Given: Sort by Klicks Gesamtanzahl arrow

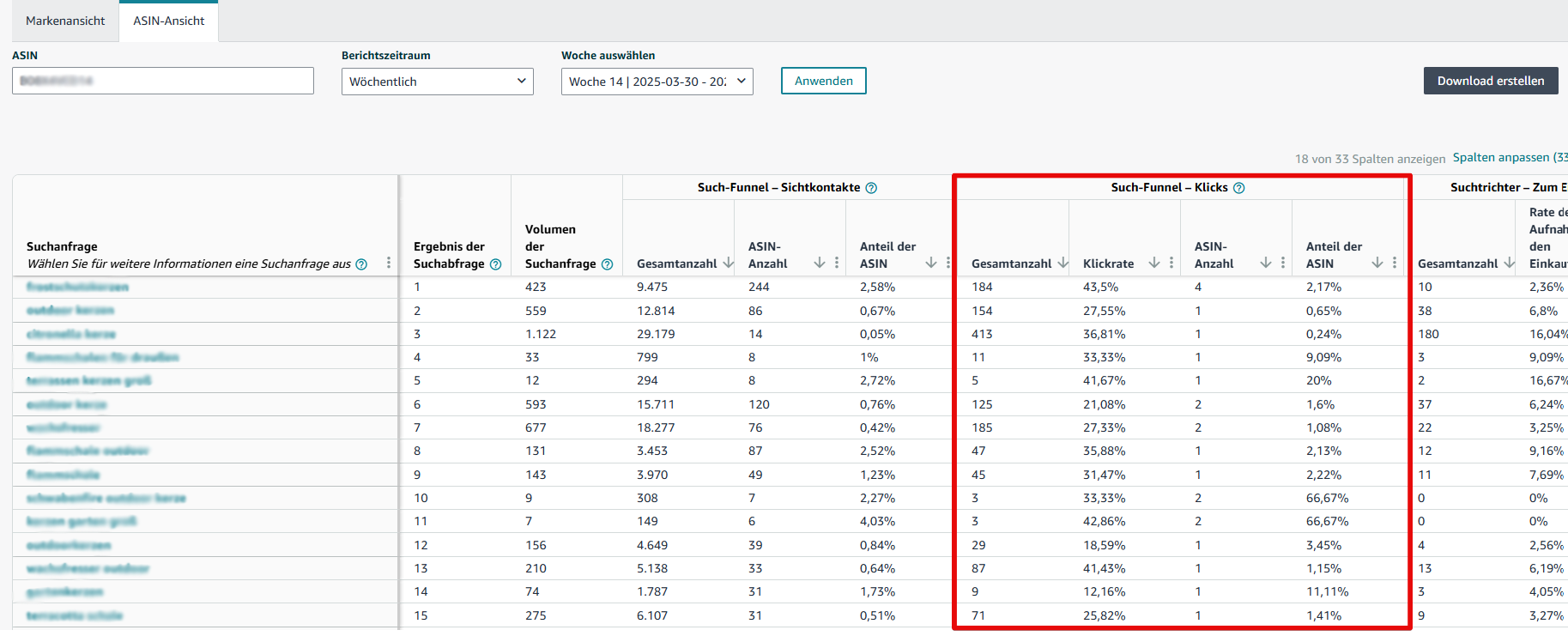Looking at the screenshot, I should [1063, 263].
